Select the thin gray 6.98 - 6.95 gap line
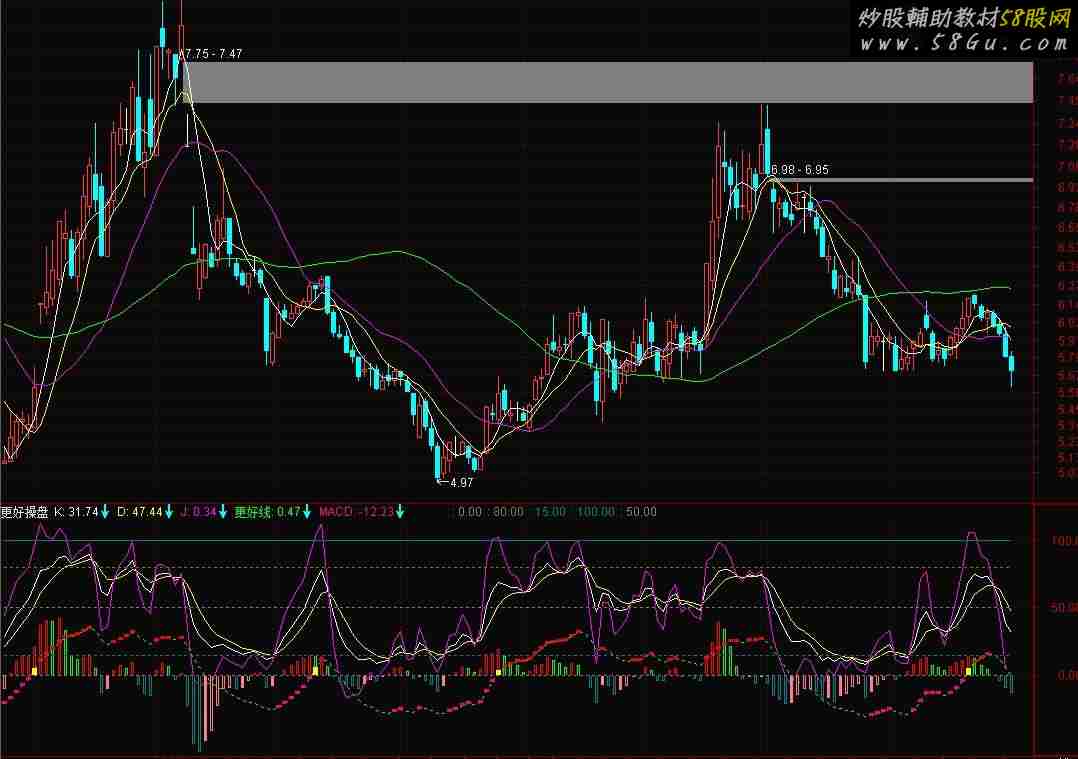The height and width of the screenshot is (759, 1078). pos(900,180)
